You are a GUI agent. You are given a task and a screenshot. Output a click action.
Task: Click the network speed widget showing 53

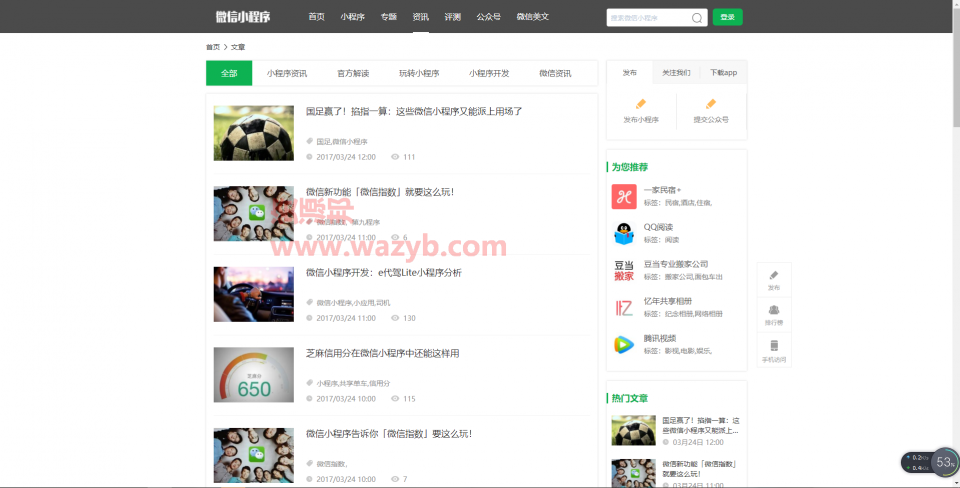click(930, 462)
